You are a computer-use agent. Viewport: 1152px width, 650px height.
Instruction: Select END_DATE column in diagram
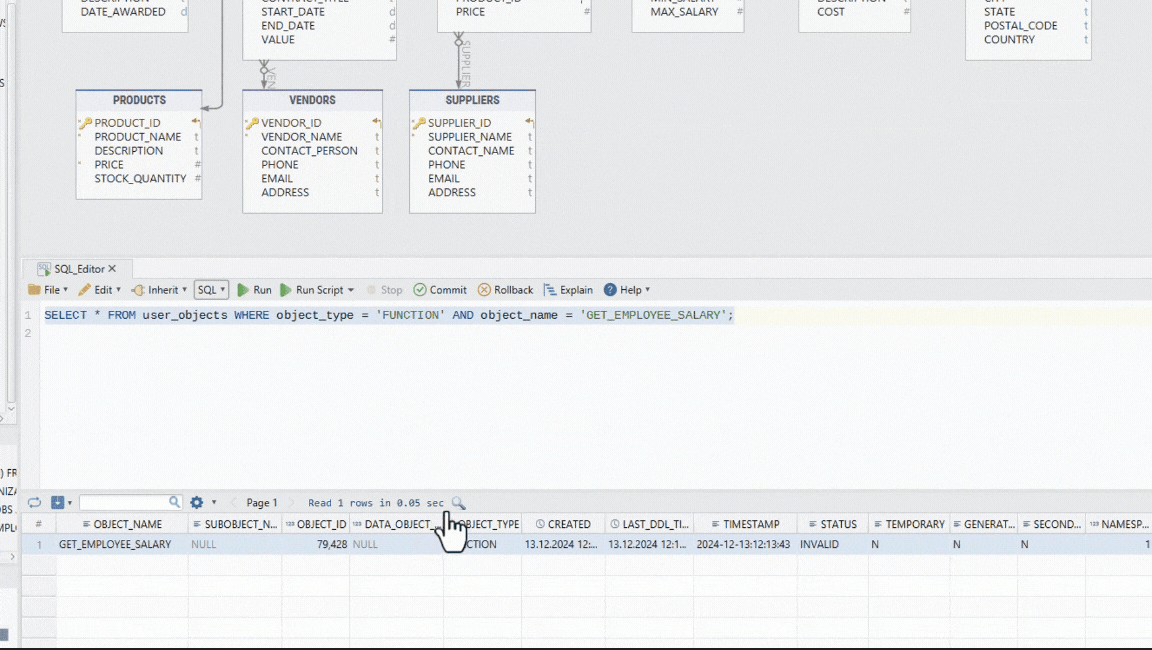tap(288, 26)
